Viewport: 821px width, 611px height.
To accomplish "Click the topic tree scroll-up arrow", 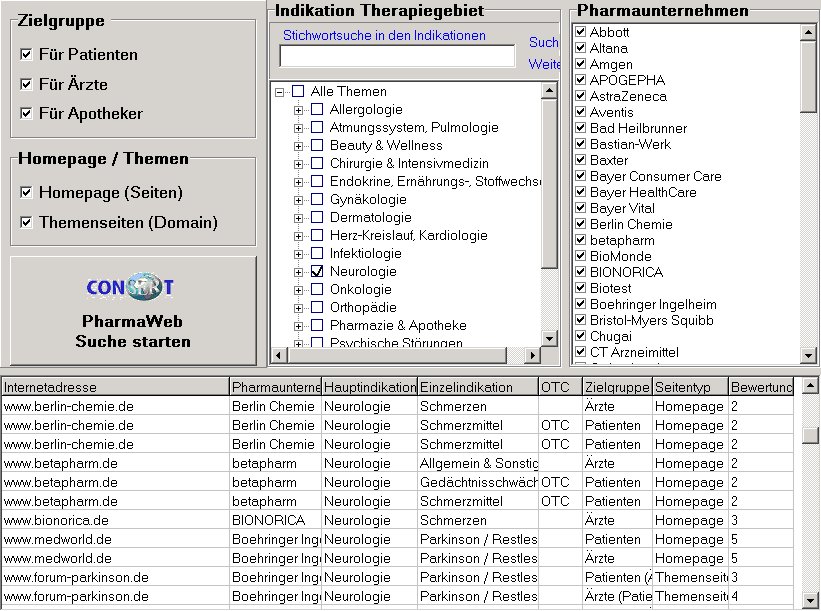I will [x=549, y=91].
